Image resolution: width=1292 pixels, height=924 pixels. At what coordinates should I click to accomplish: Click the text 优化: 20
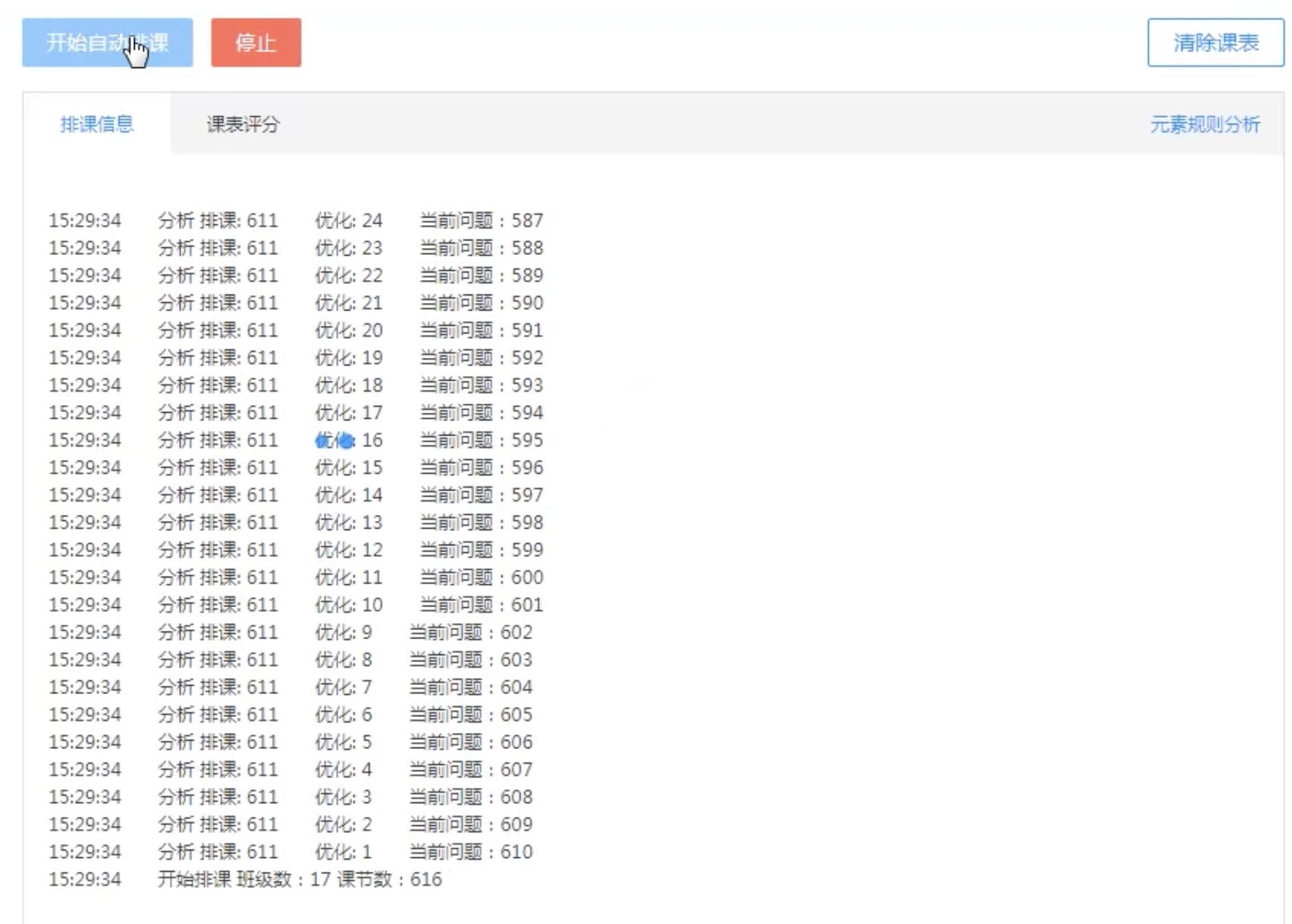pos(349,330)
